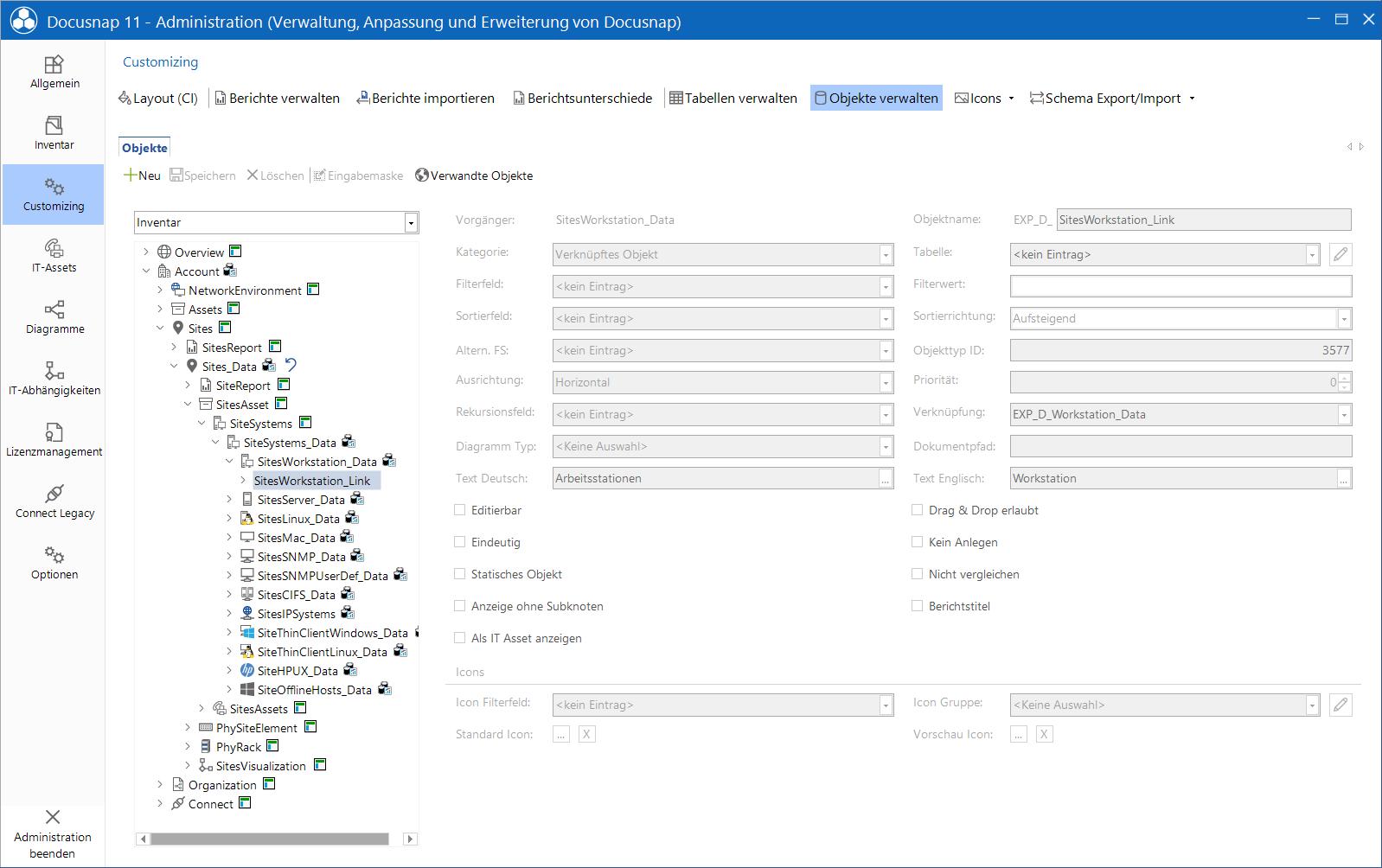Click Text Deutsch ellipsis button
This screenshot has width=1382, height=868.
(886, 479)
